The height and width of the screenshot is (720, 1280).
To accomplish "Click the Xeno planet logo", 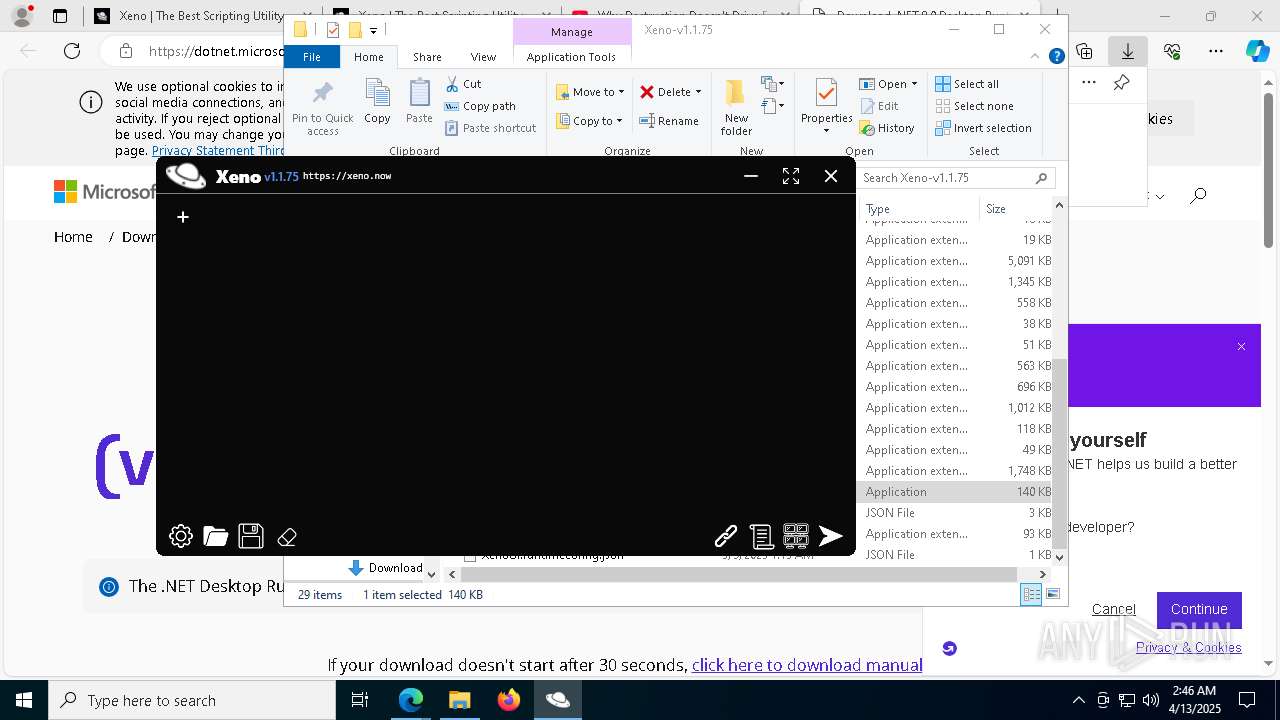I will click(x=186, y=176).
